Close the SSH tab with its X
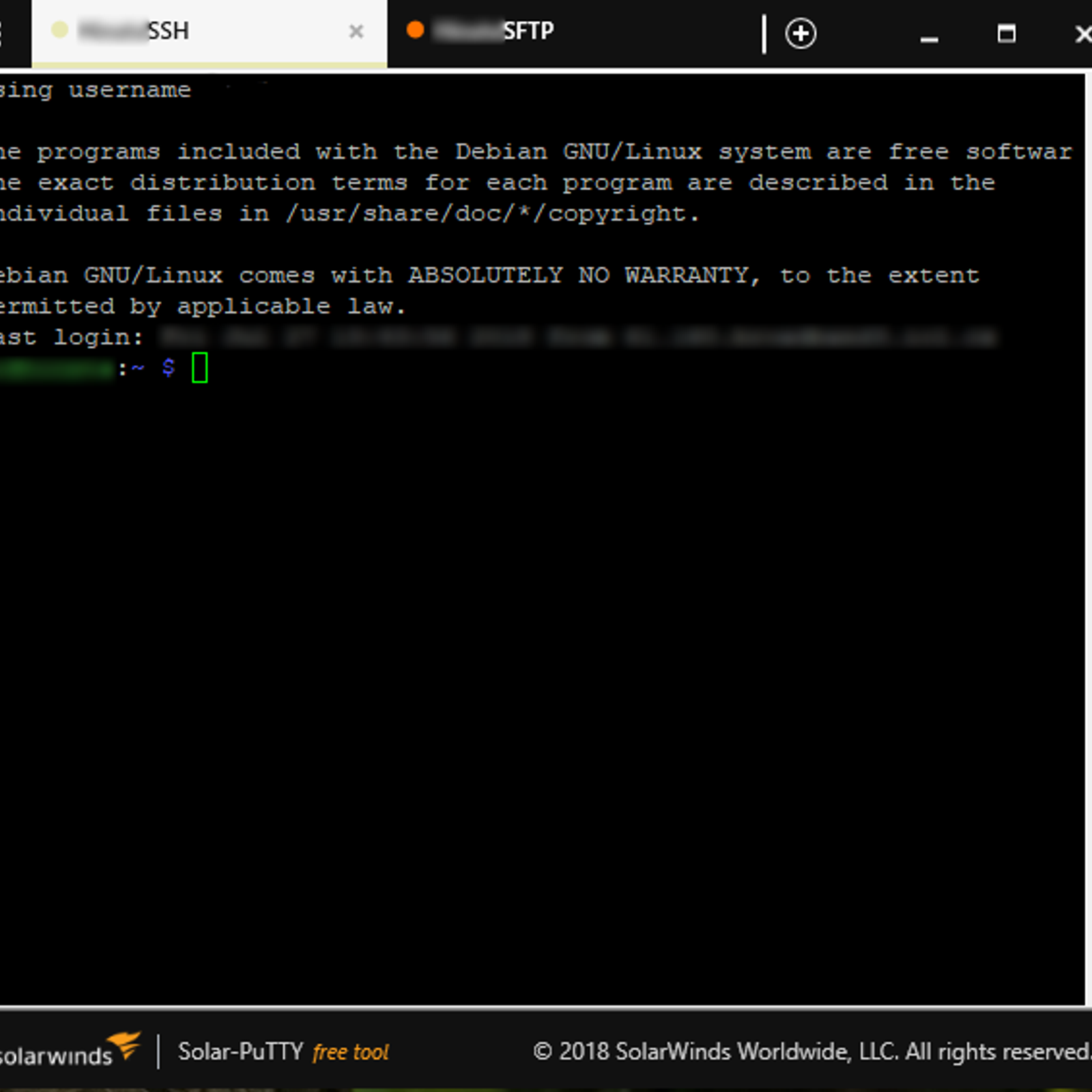The width and height of the screenshot is (1092, 1092). click(x=356, y=31)
